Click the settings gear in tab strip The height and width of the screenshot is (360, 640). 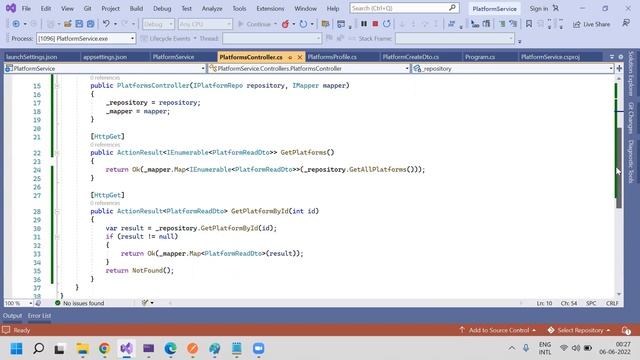pos(621,57)
